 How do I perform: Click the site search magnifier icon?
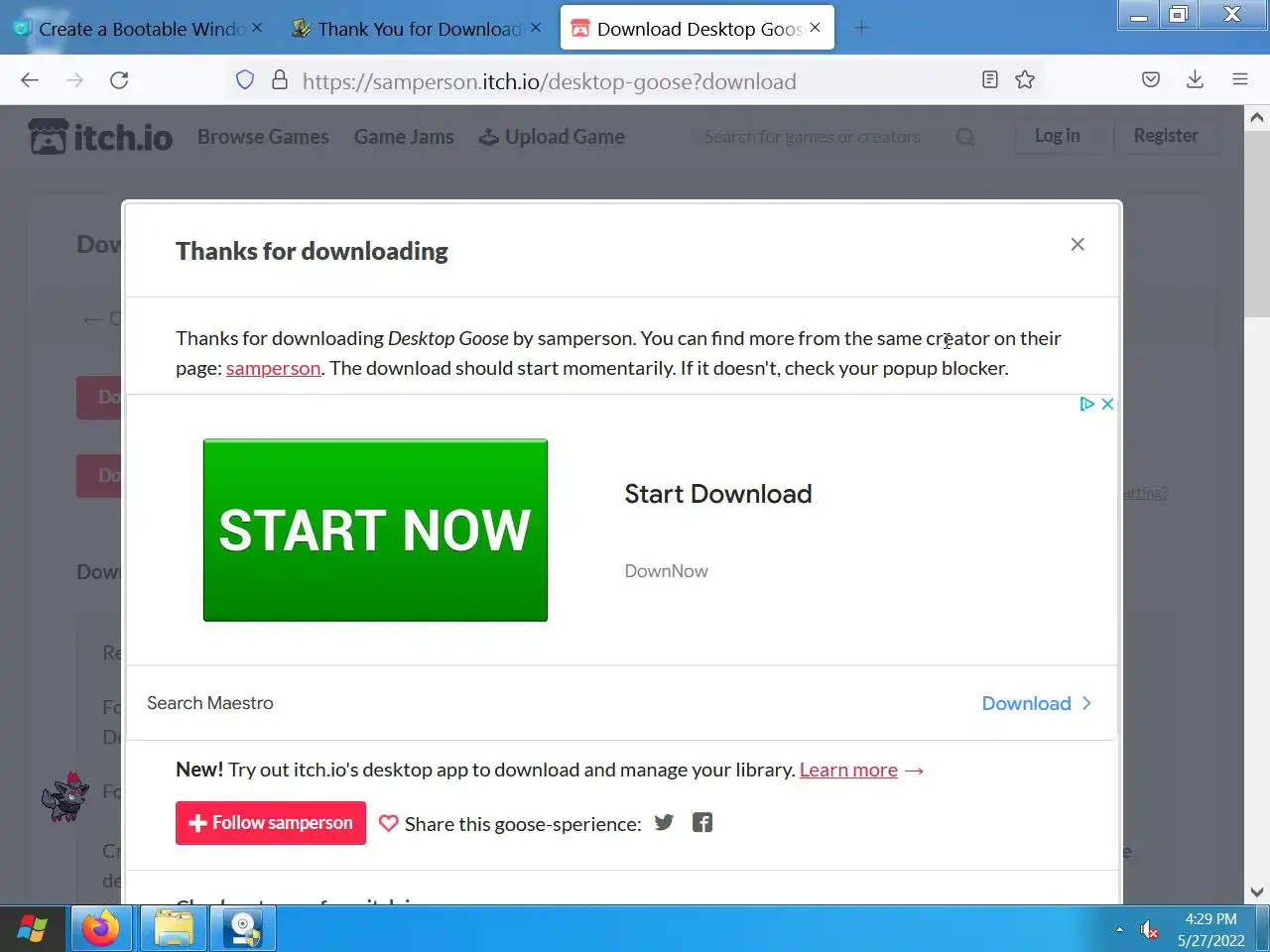pos(965,137)
